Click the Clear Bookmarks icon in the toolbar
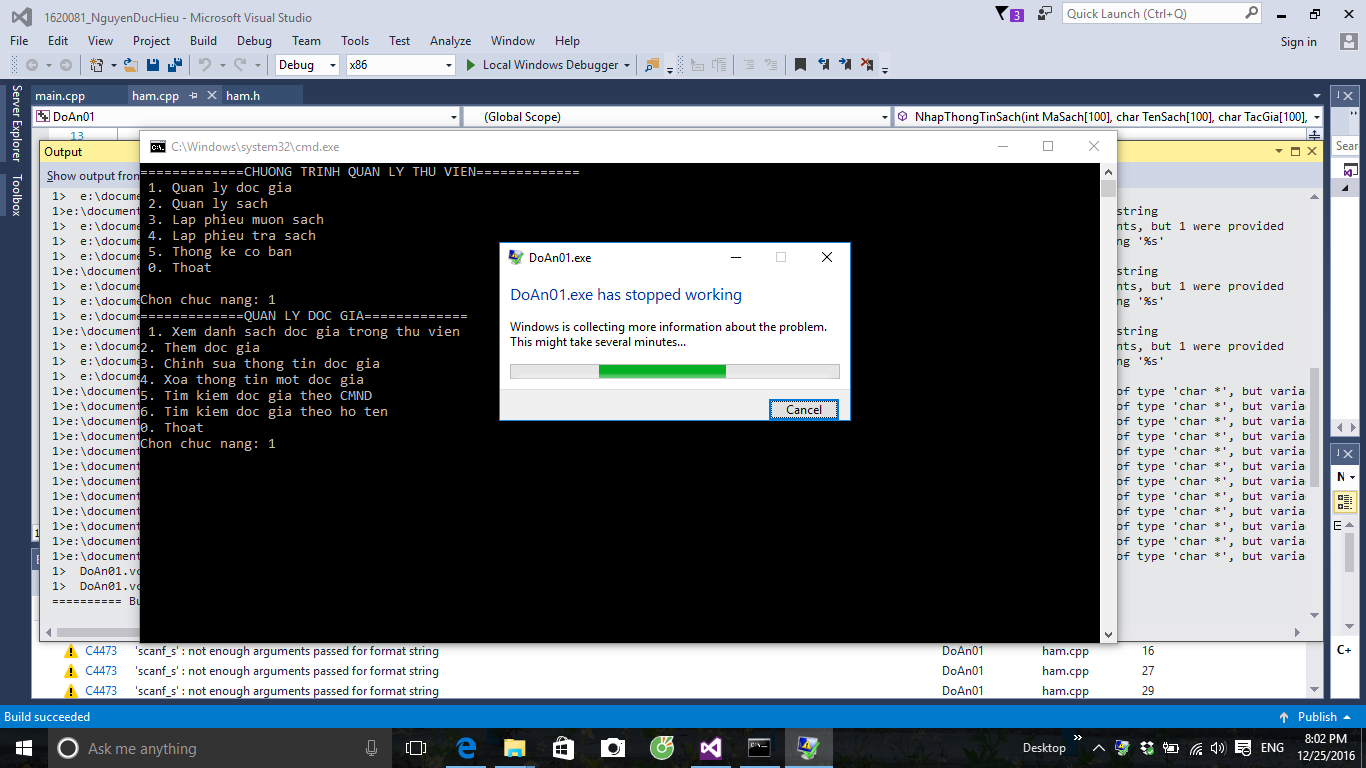1366x768 pixels. (867, 65)
